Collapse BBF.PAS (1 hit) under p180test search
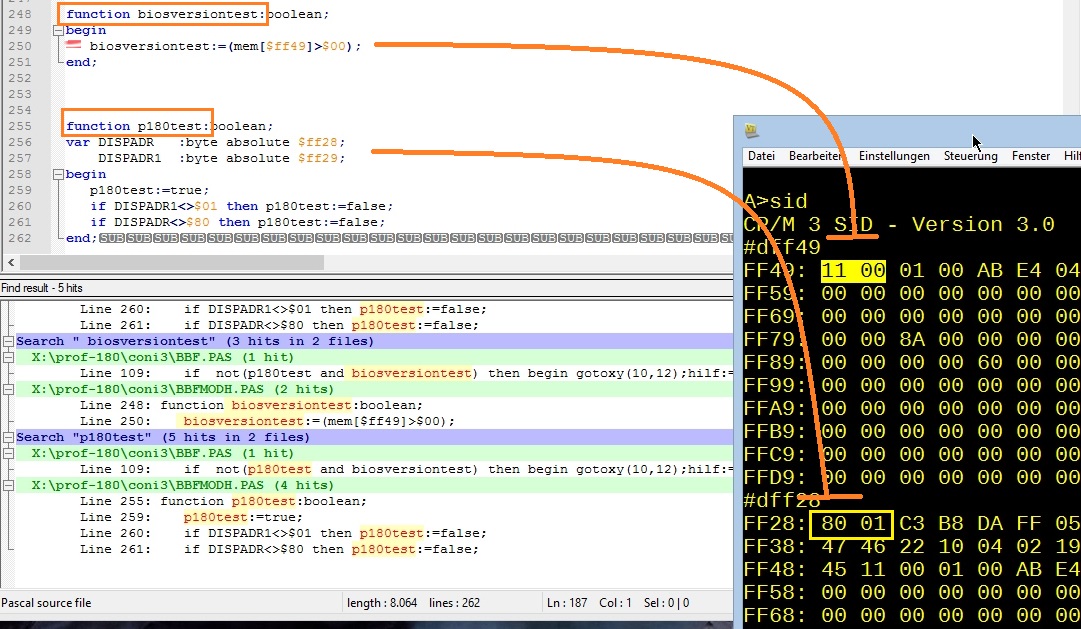This screenshot has height=629, width=1081. click(9, 453)
